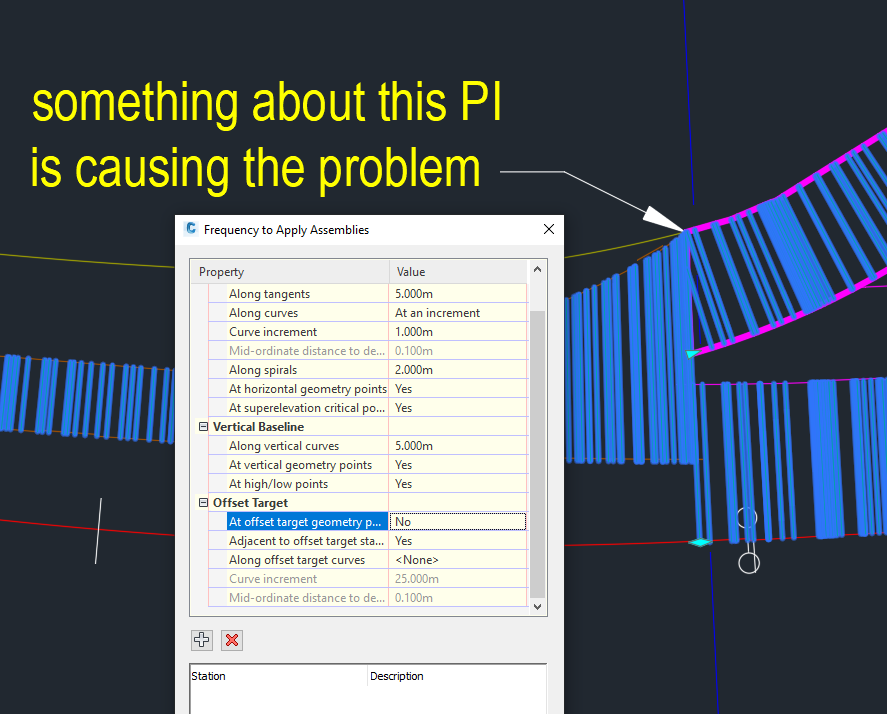Toggle At horizontal geometry points Yes value
This screenshot has height=714, width=887.
[458, 389]
